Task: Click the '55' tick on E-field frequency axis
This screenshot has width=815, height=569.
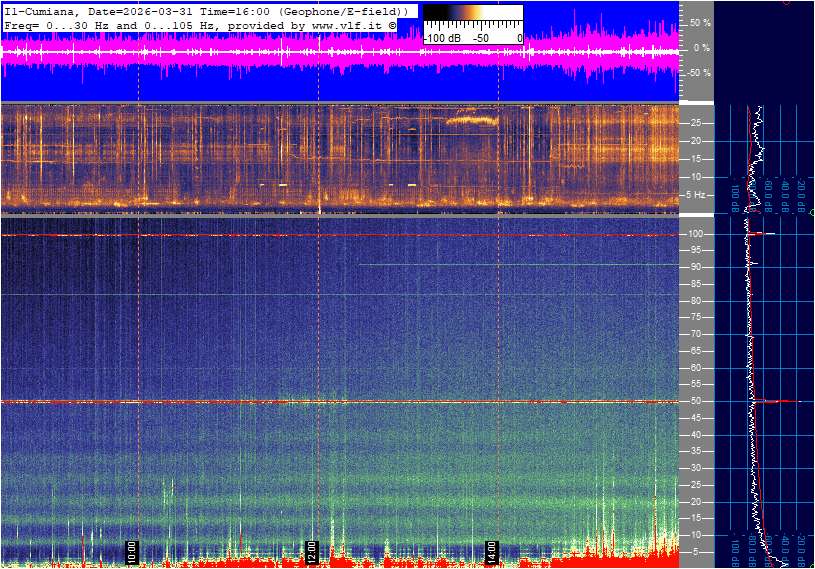Action: [695, 384]
